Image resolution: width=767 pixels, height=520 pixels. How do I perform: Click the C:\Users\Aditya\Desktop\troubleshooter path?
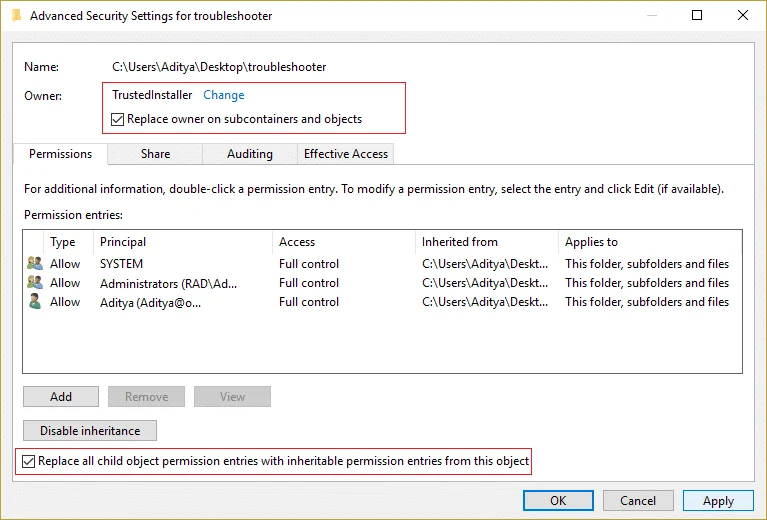[x=219, y=67]
